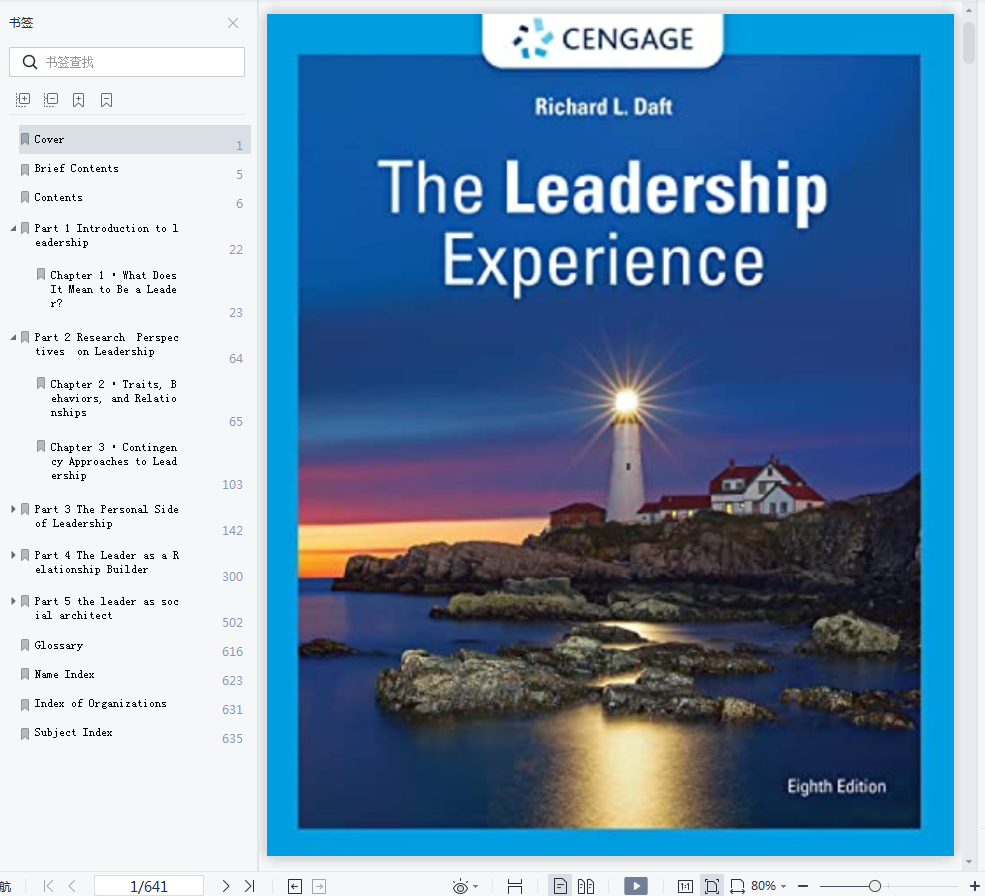Jump to Chapter 3 Contingency Approaches bookmark
Screen dimensions: 985x896
click(x=113, y=461)
